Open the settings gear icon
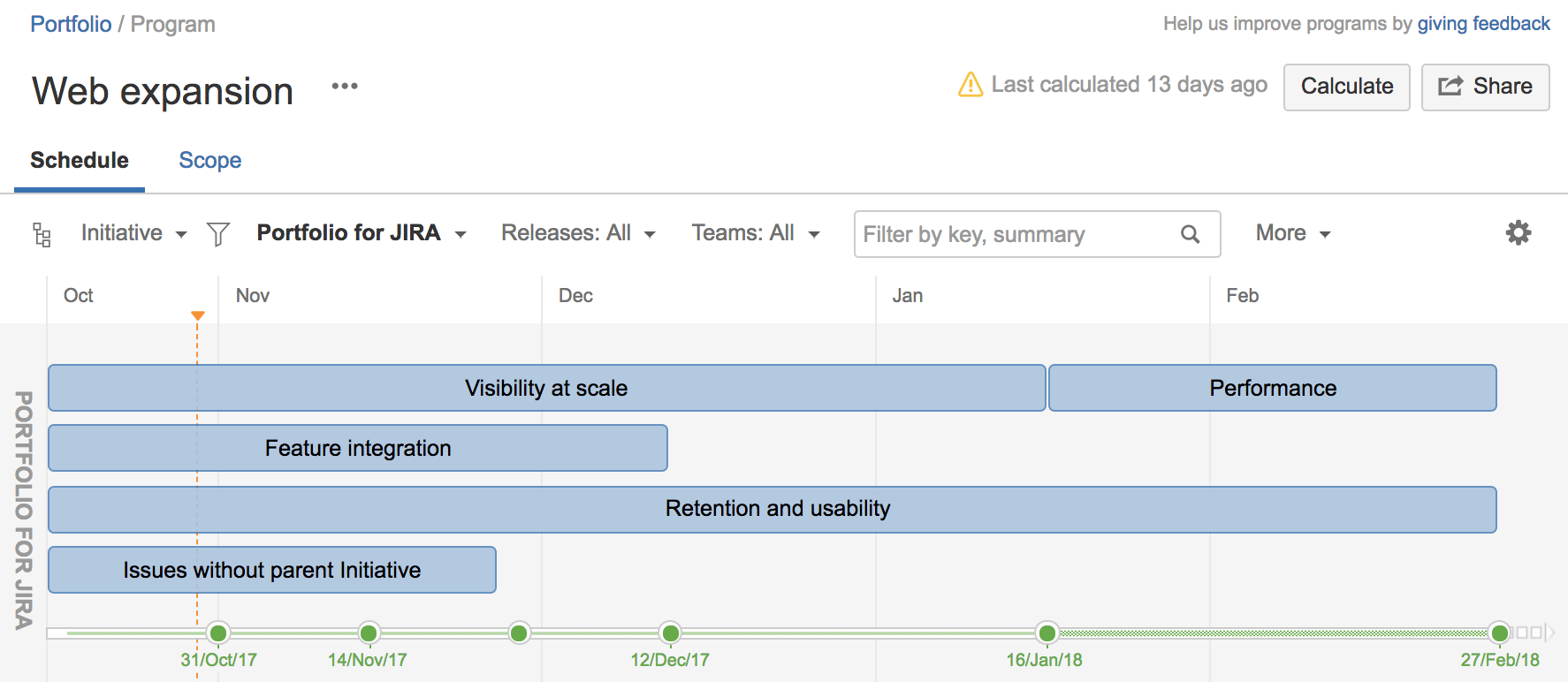Image resolution: width=1568 pixels, height=682 pixels. pyautogui.click(x=1518, y=233)
